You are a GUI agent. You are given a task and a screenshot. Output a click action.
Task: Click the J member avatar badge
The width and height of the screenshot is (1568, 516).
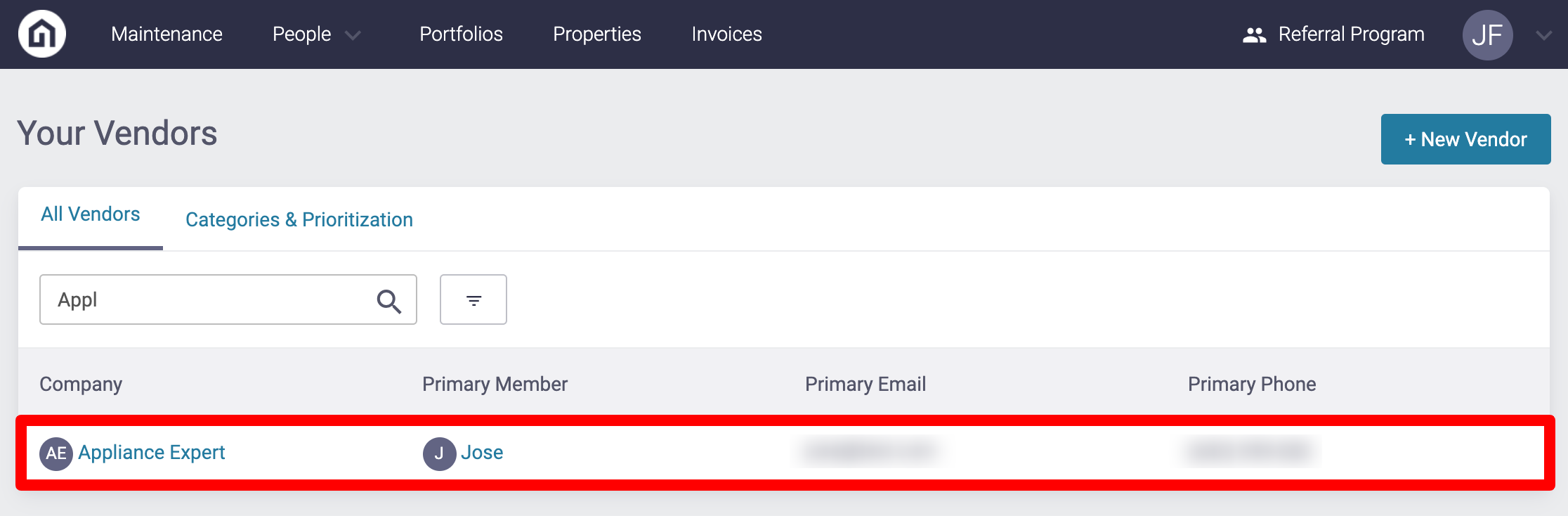(439, 453)
